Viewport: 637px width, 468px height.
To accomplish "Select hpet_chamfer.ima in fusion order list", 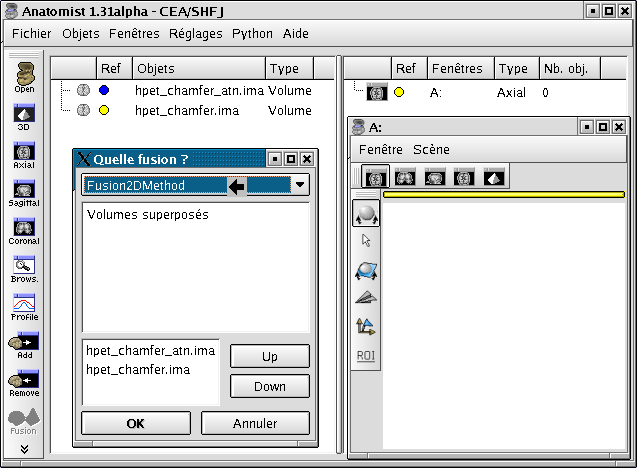I will point(138,369).
